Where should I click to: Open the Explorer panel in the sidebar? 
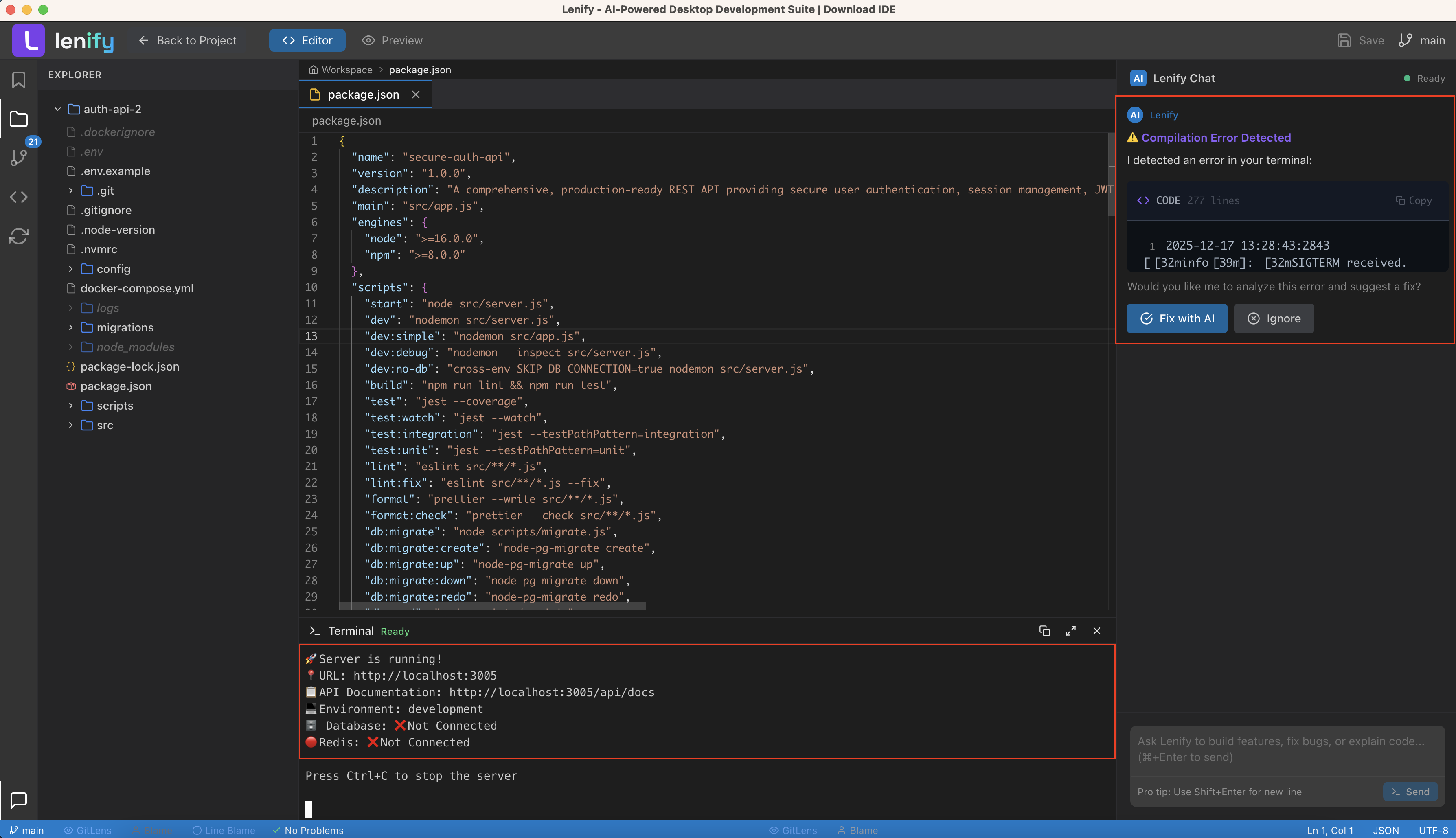point(18,118)
